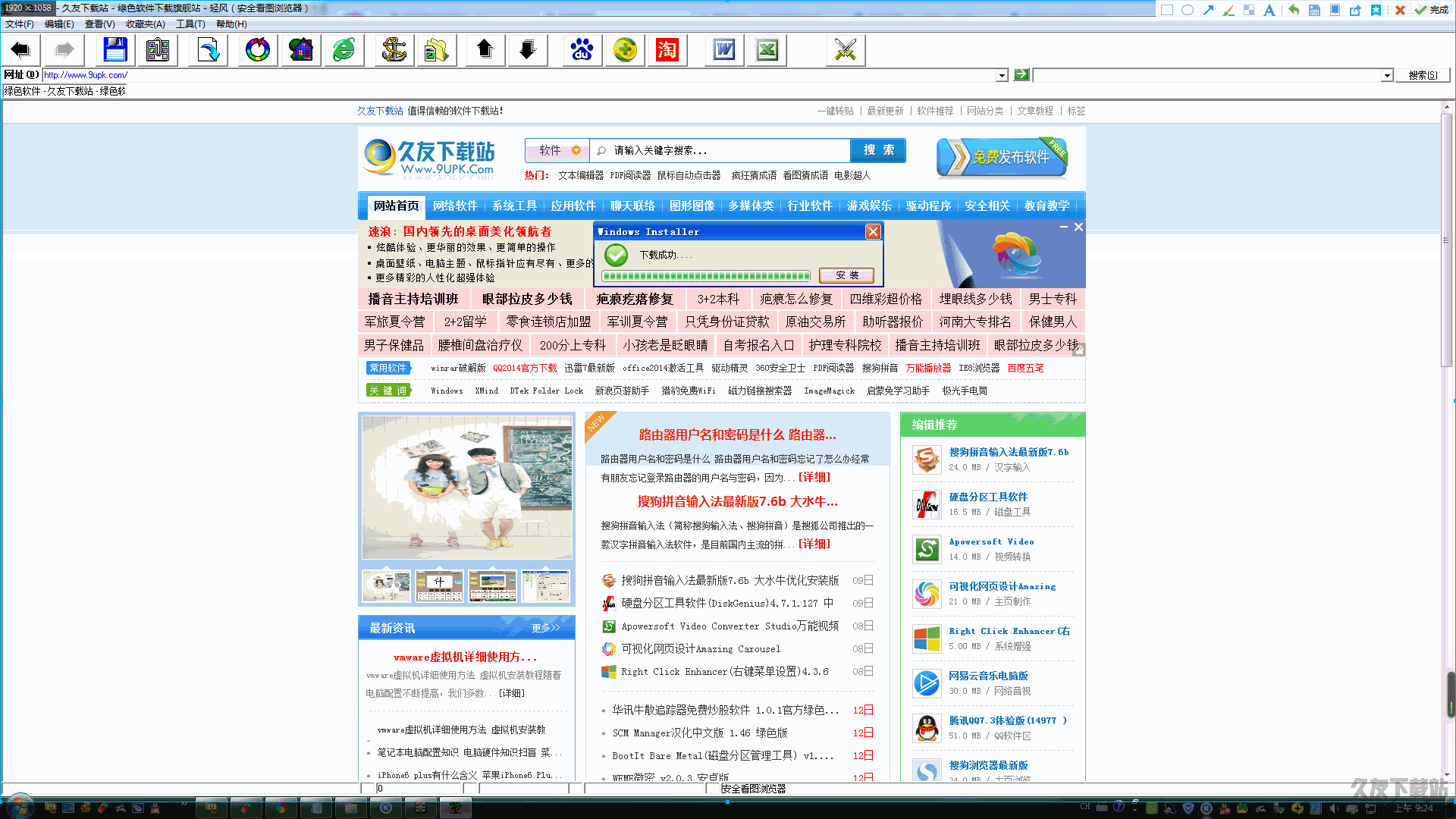Screen dimensions: 1456x819
Task: Click the green go arrow beside address bar
Action: pyautogui.click(x=1021, y=74)
